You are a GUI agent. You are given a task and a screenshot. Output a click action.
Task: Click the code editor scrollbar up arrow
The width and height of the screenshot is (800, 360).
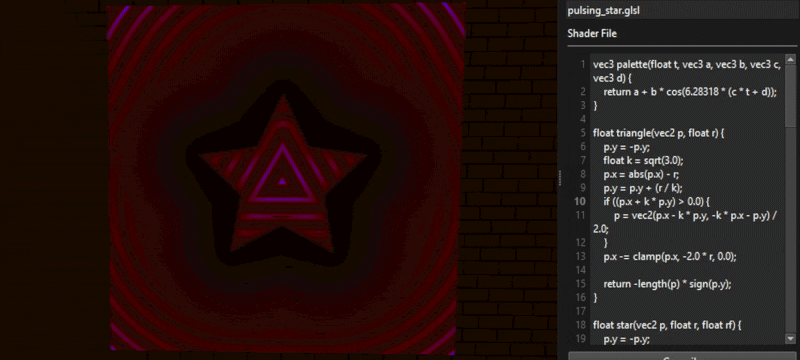[x=791, y=59]
